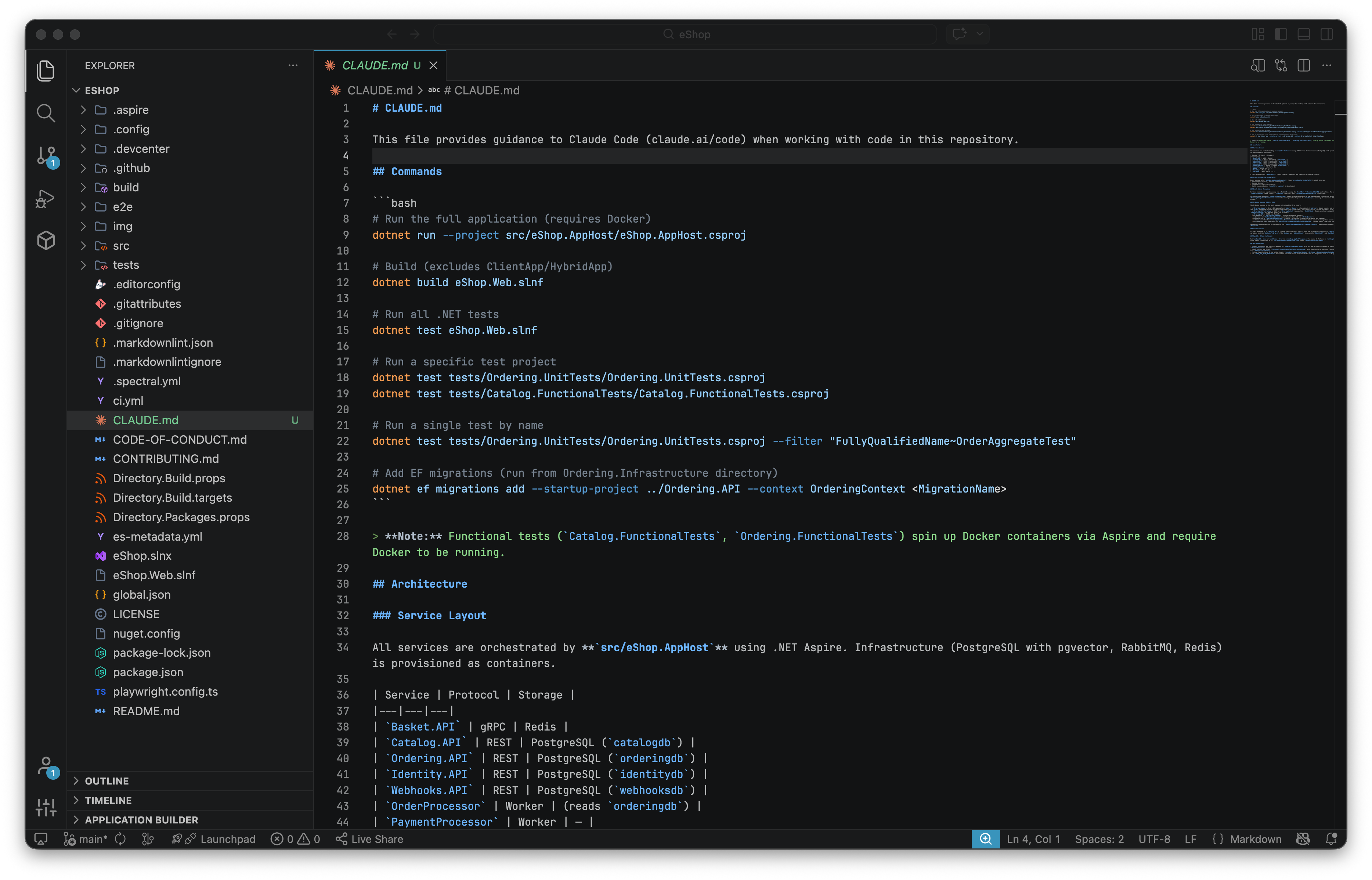Open Settings via the Manage gear area icon

tap(46, 807)
